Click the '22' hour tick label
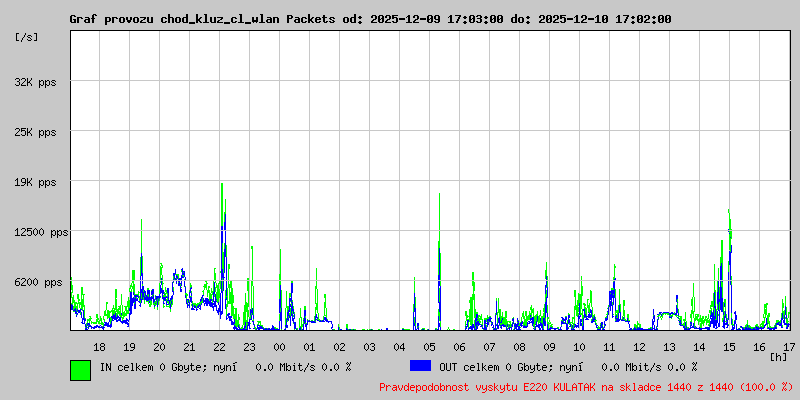Viewport: 800px width, 400px height. click(x=219, y=347)
